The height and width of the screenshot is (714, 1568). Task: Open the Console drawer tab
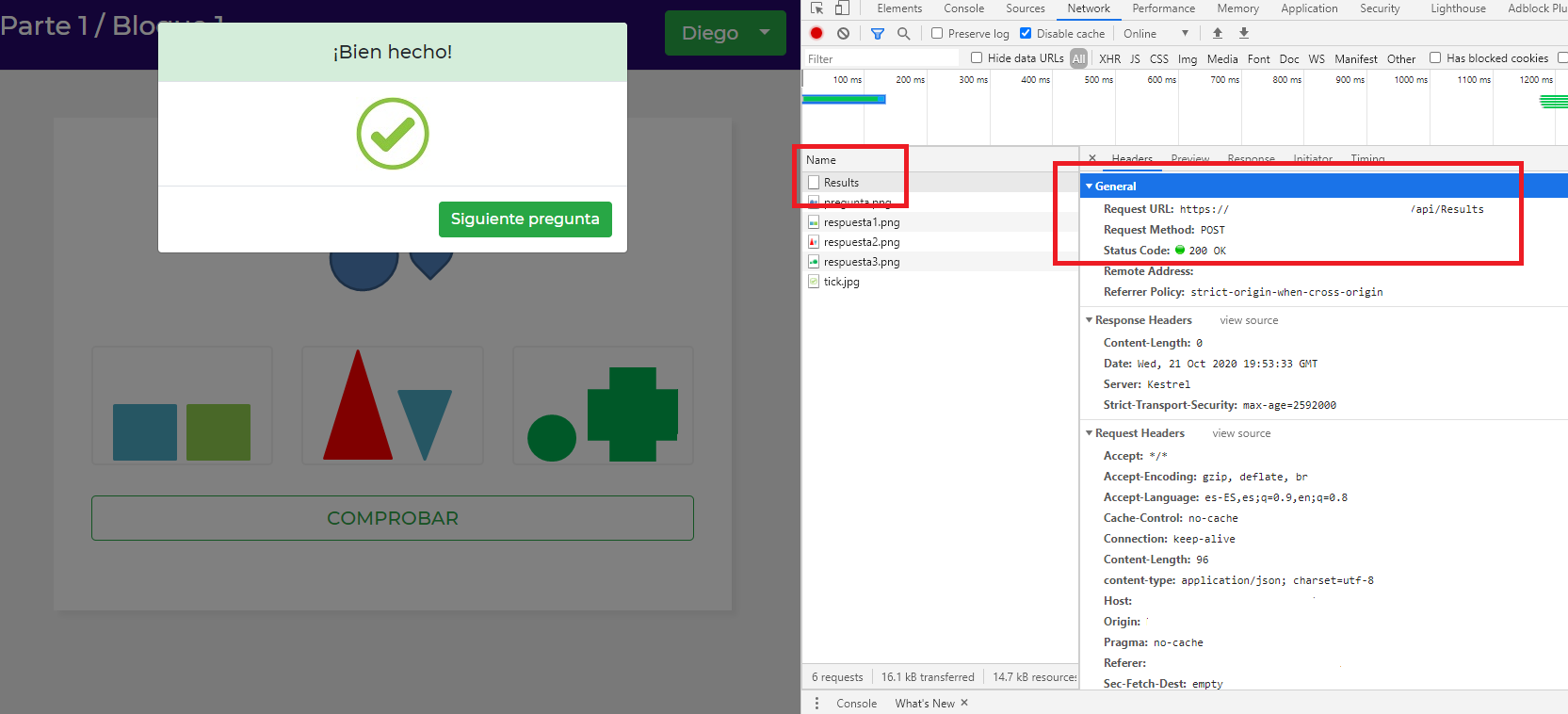click(x=856, y=704)
